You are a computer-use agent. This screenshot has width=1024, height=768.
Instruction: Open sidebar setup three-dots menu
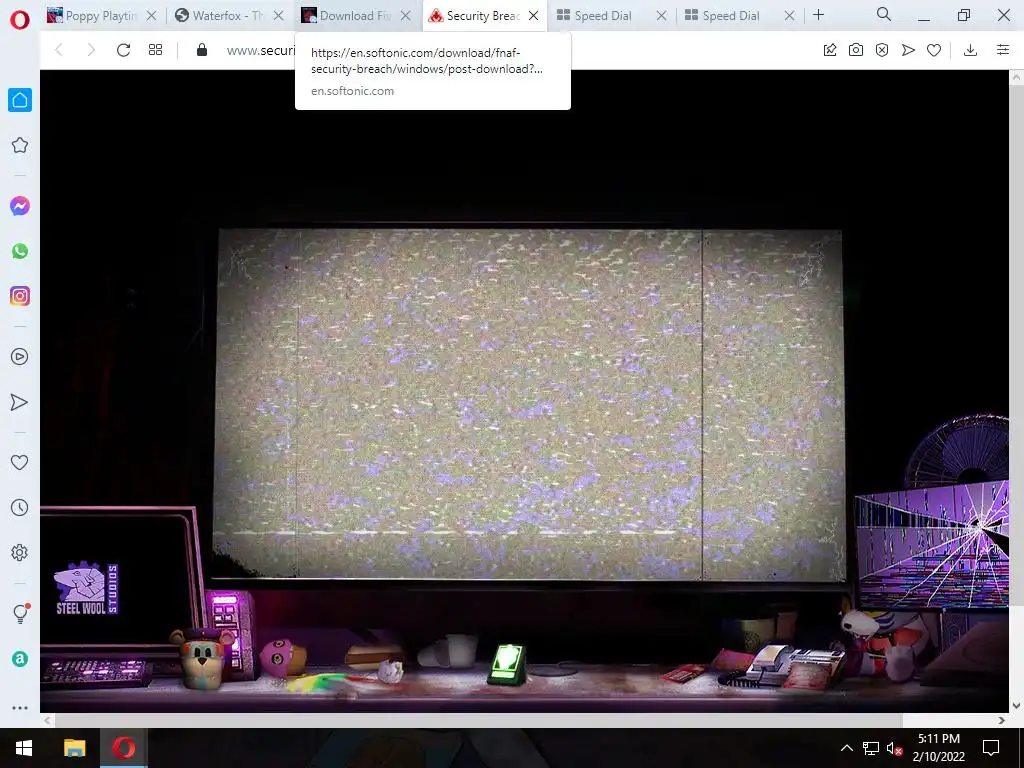(20, 707)
